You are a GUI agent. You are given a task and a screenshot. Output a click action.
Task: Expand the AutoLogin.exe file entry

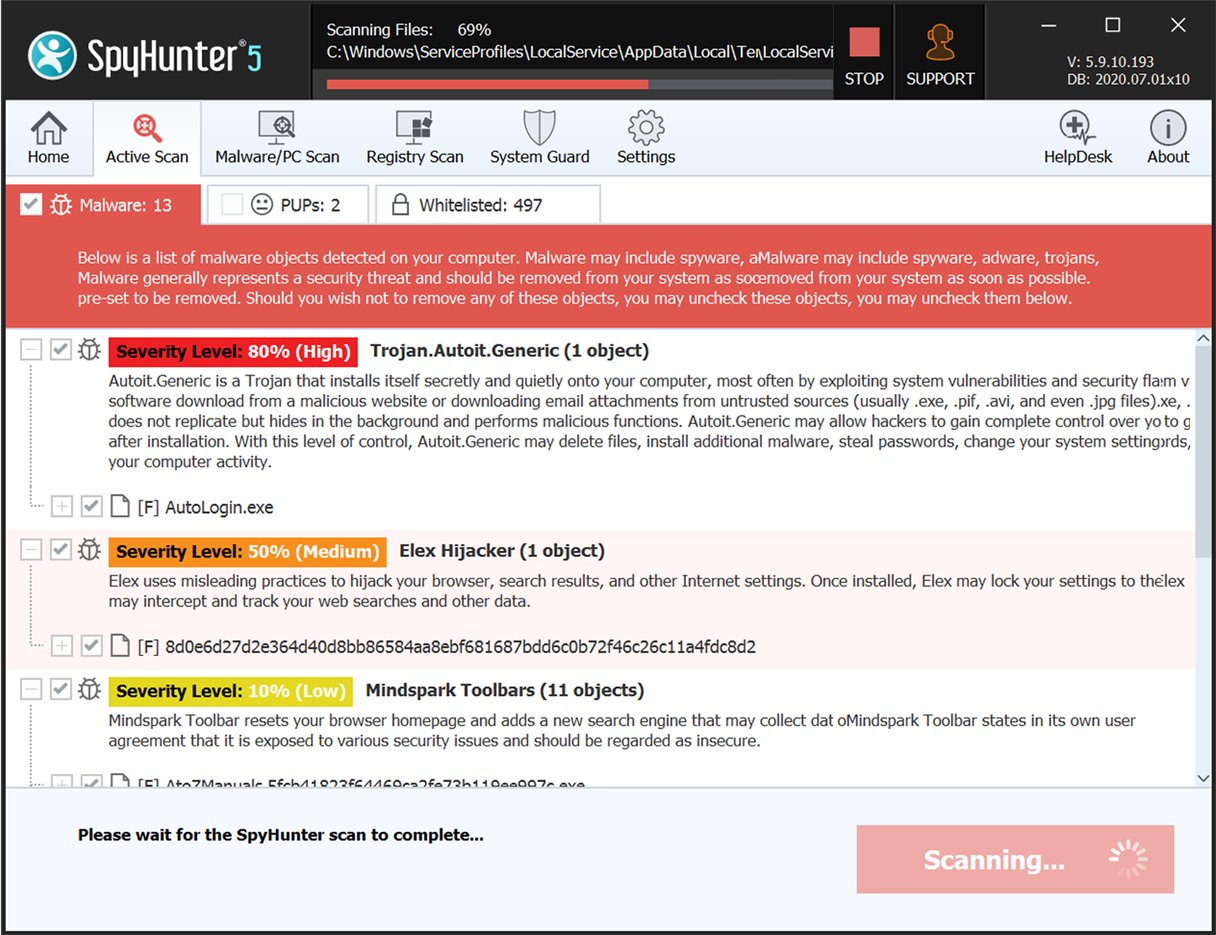click(x=62, y=507)
